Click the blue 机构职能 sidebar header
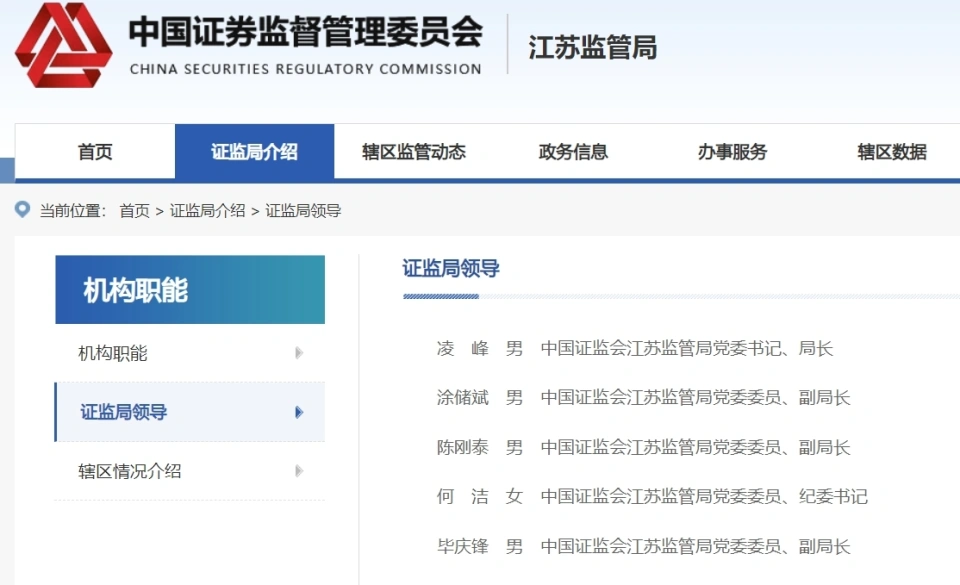Screen dimensions: 960x585 tap(190, 290)
